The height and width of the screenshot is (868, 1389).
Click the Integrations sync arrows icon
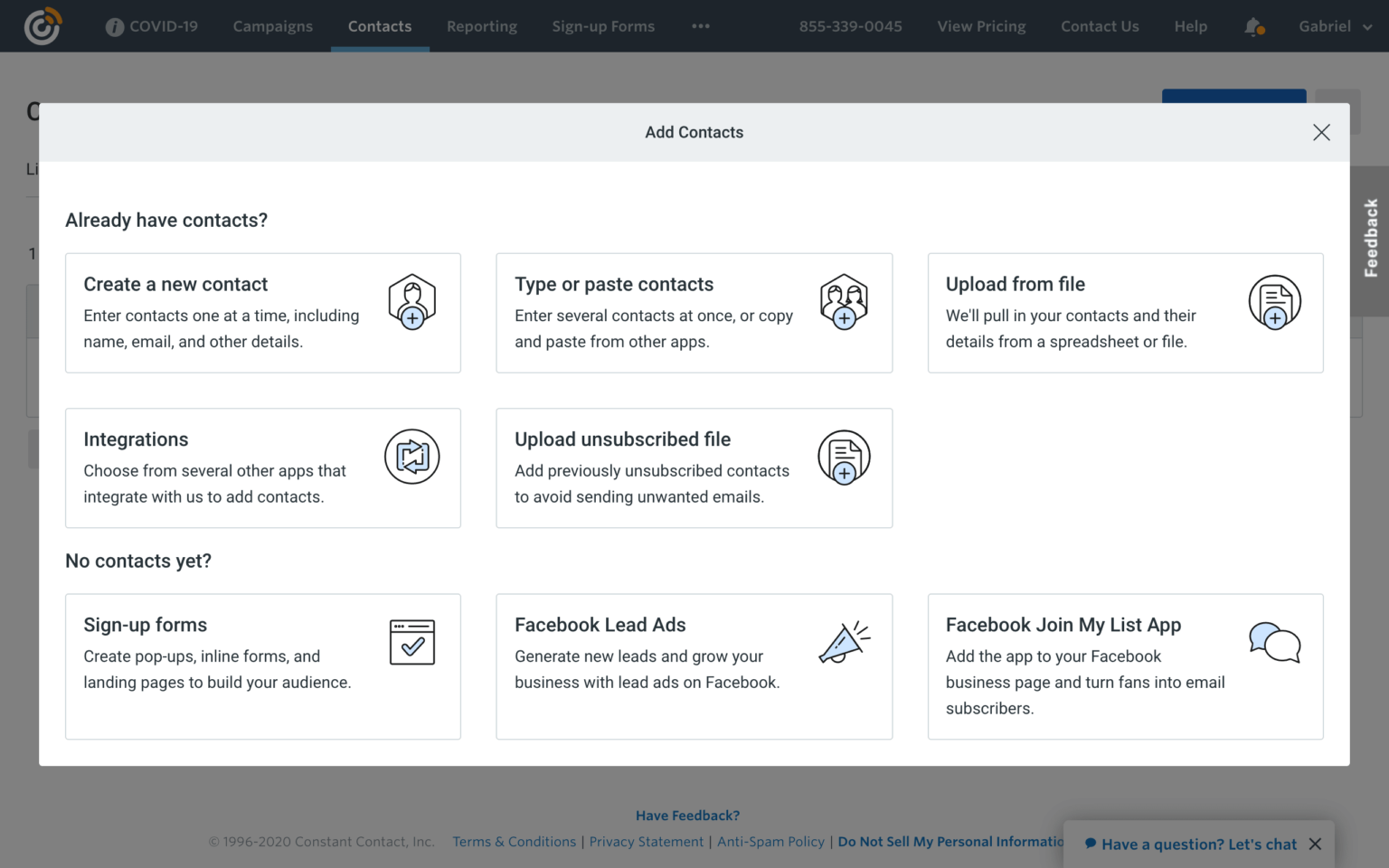tap(411, 457)
